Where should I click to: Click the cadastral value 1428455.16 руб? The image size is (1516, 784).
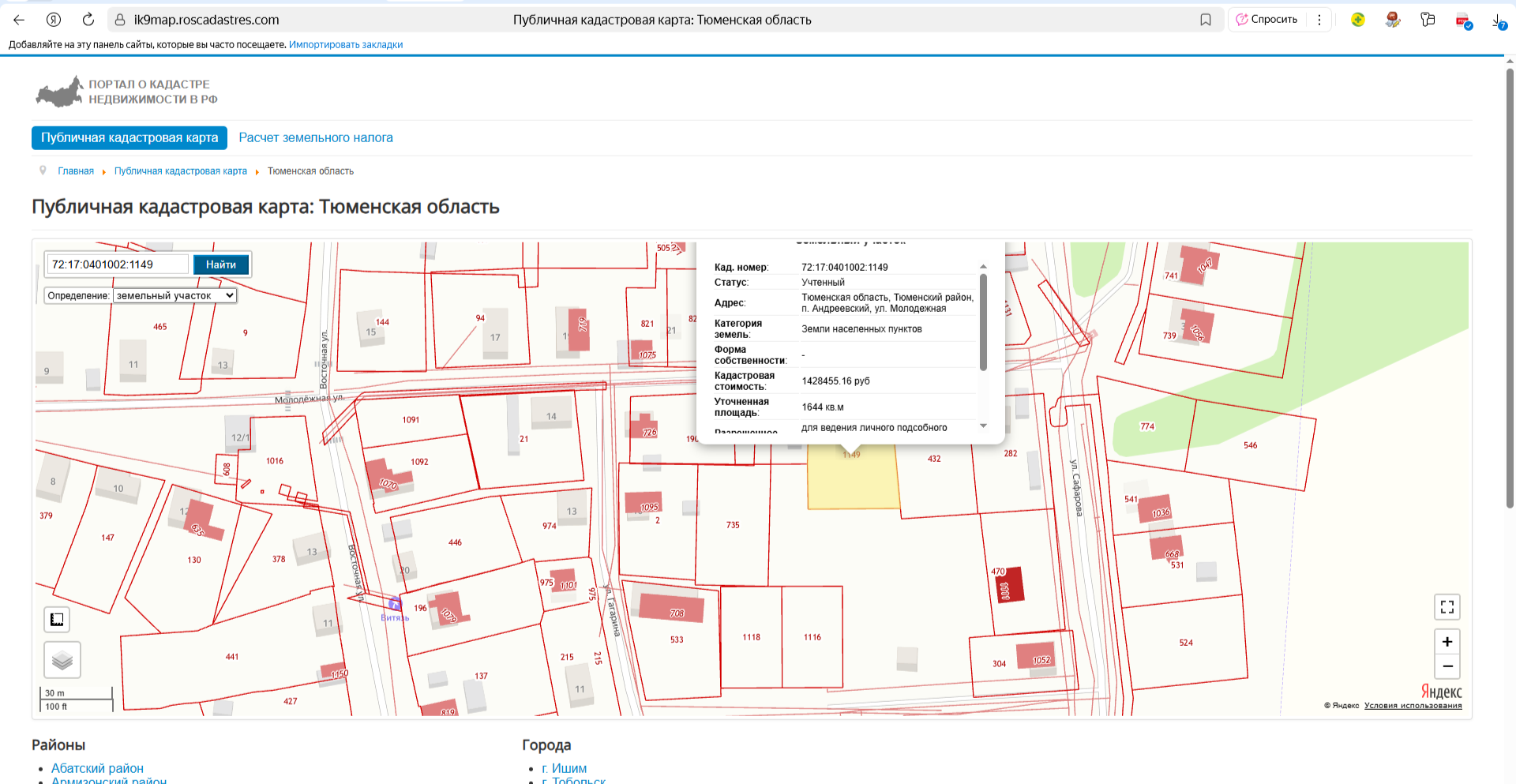coord(835,381)
